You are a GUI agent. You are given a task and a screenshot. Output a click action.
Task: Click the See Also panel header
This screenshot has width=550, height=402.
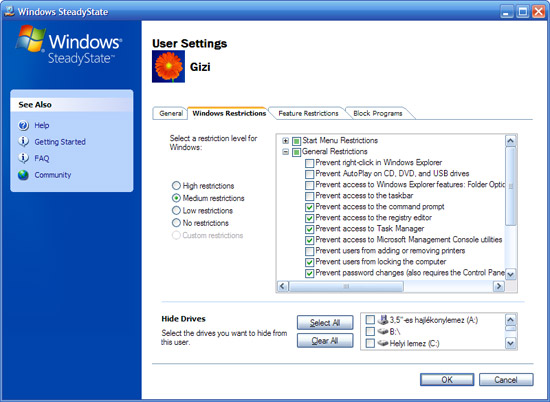click(x=72, y=105)
